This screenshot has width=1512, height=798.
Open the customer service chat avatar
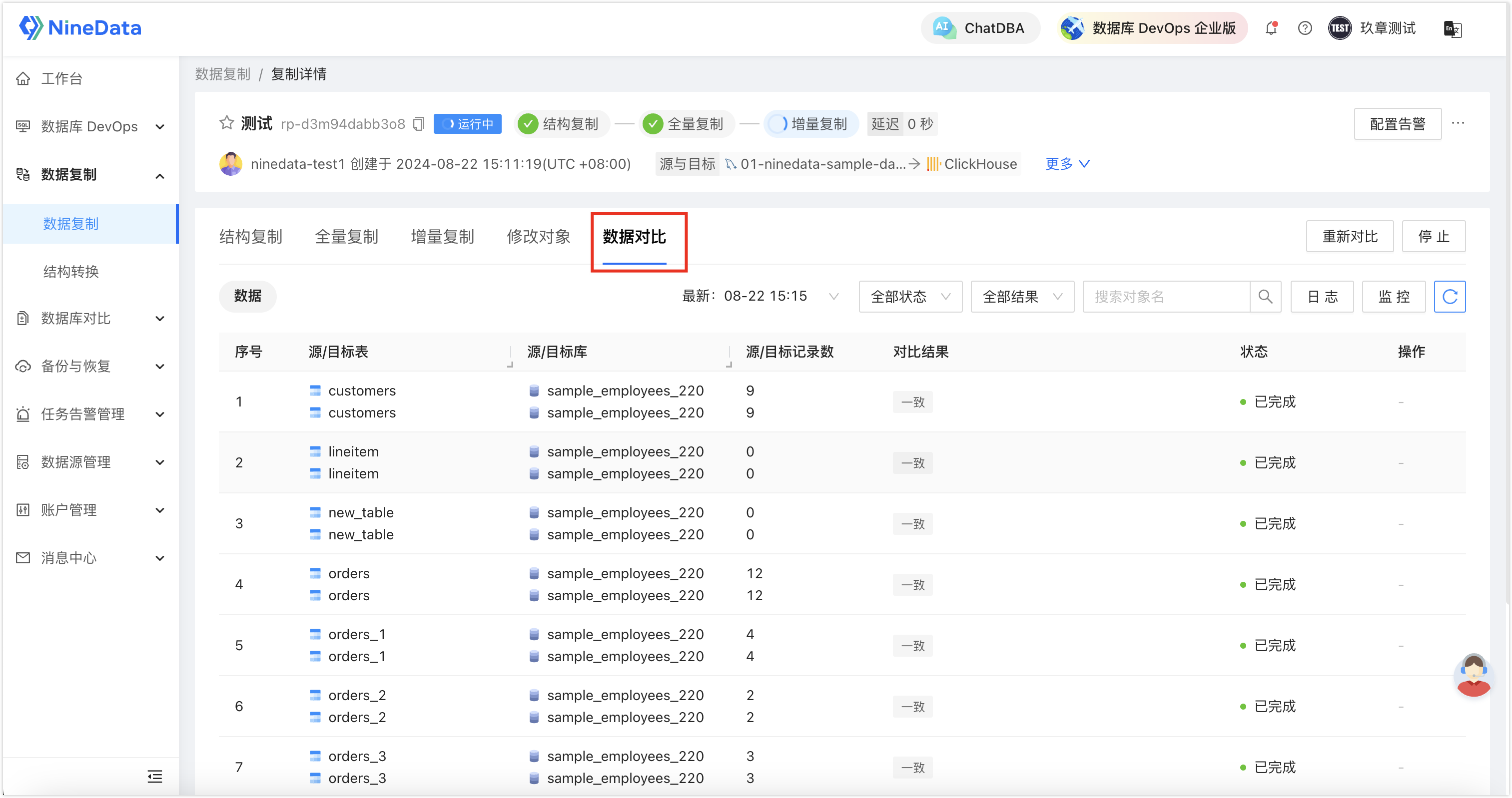(1473, 675)
